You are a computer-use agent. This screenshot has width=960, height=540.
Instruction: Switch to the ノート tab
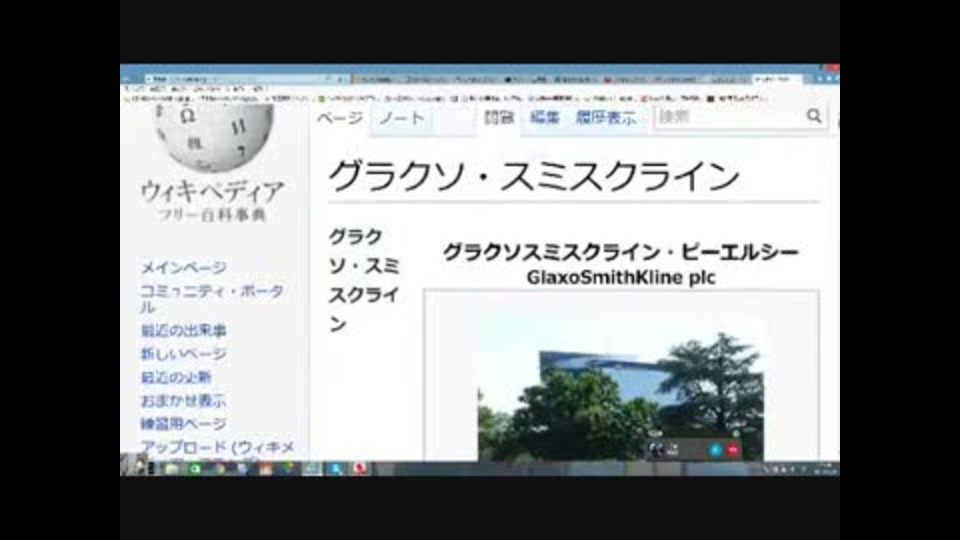click(x=402, y=118)
